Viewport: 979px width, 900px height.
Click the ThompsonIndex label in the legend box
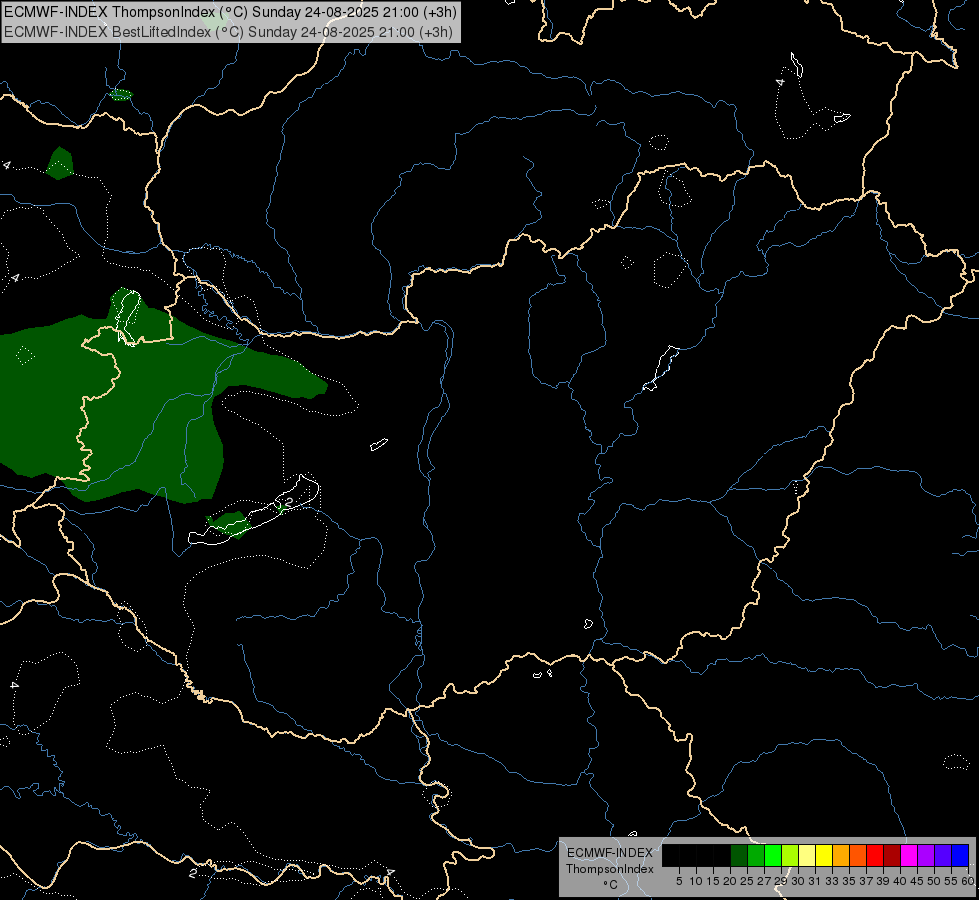(x=610, y=869)
